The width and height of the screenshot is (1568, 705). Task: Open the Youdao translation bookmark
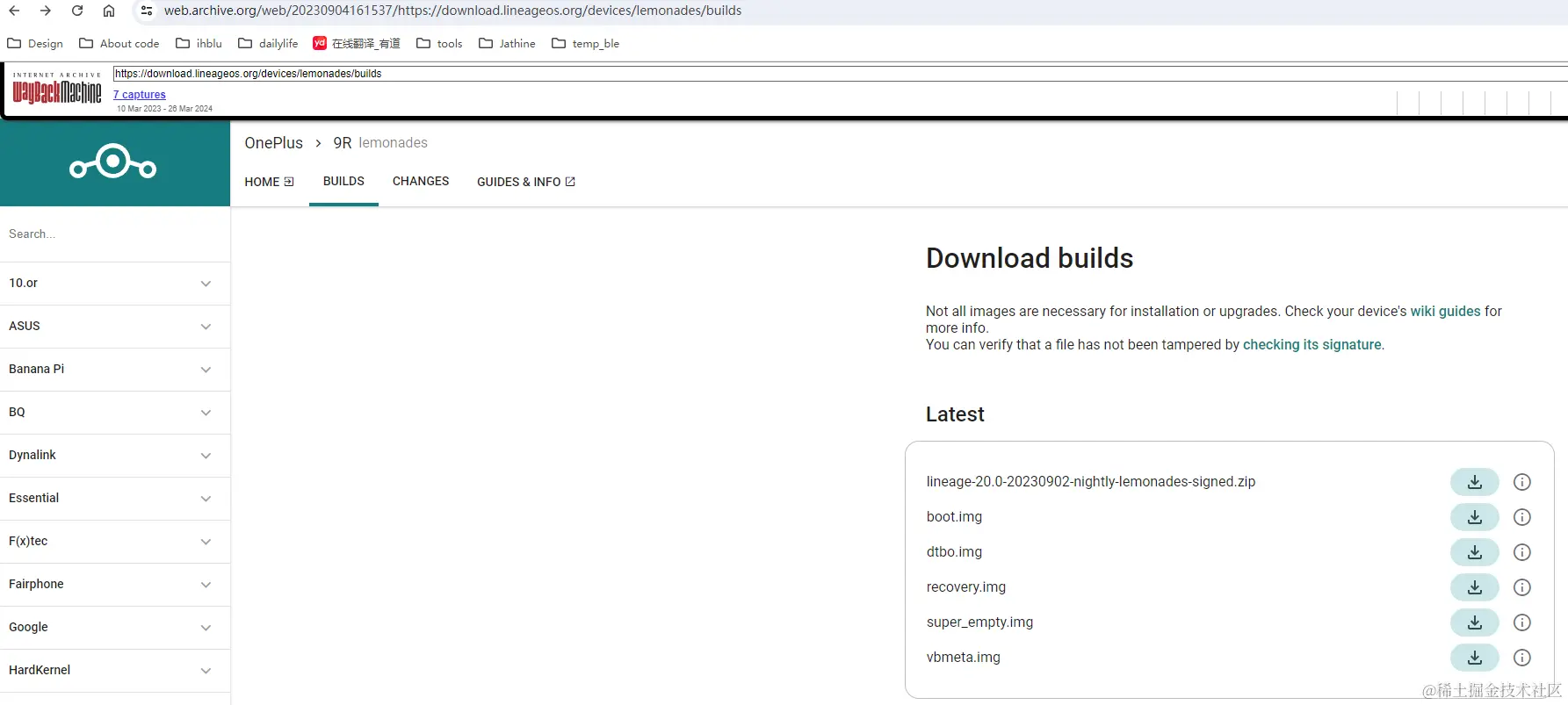click(x=357, y=43)
